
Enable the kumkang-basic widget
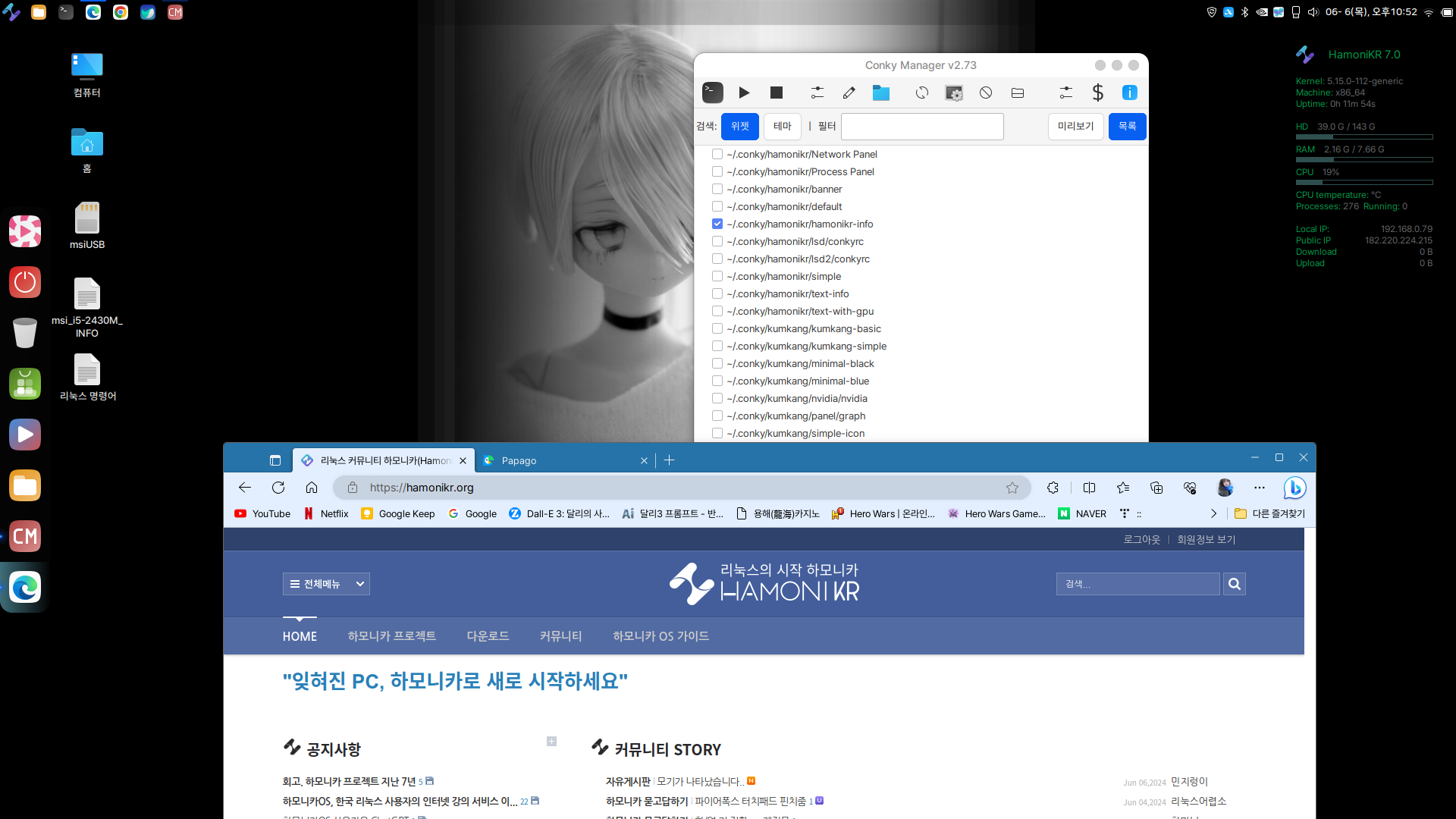point(717,328)
